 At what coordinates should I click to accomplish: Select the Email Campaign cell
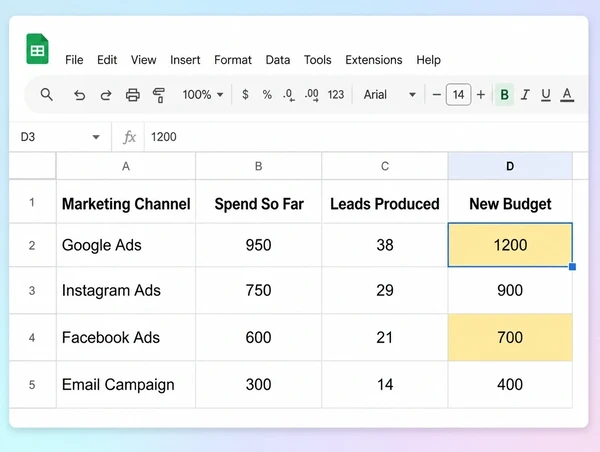coord(126,385)
